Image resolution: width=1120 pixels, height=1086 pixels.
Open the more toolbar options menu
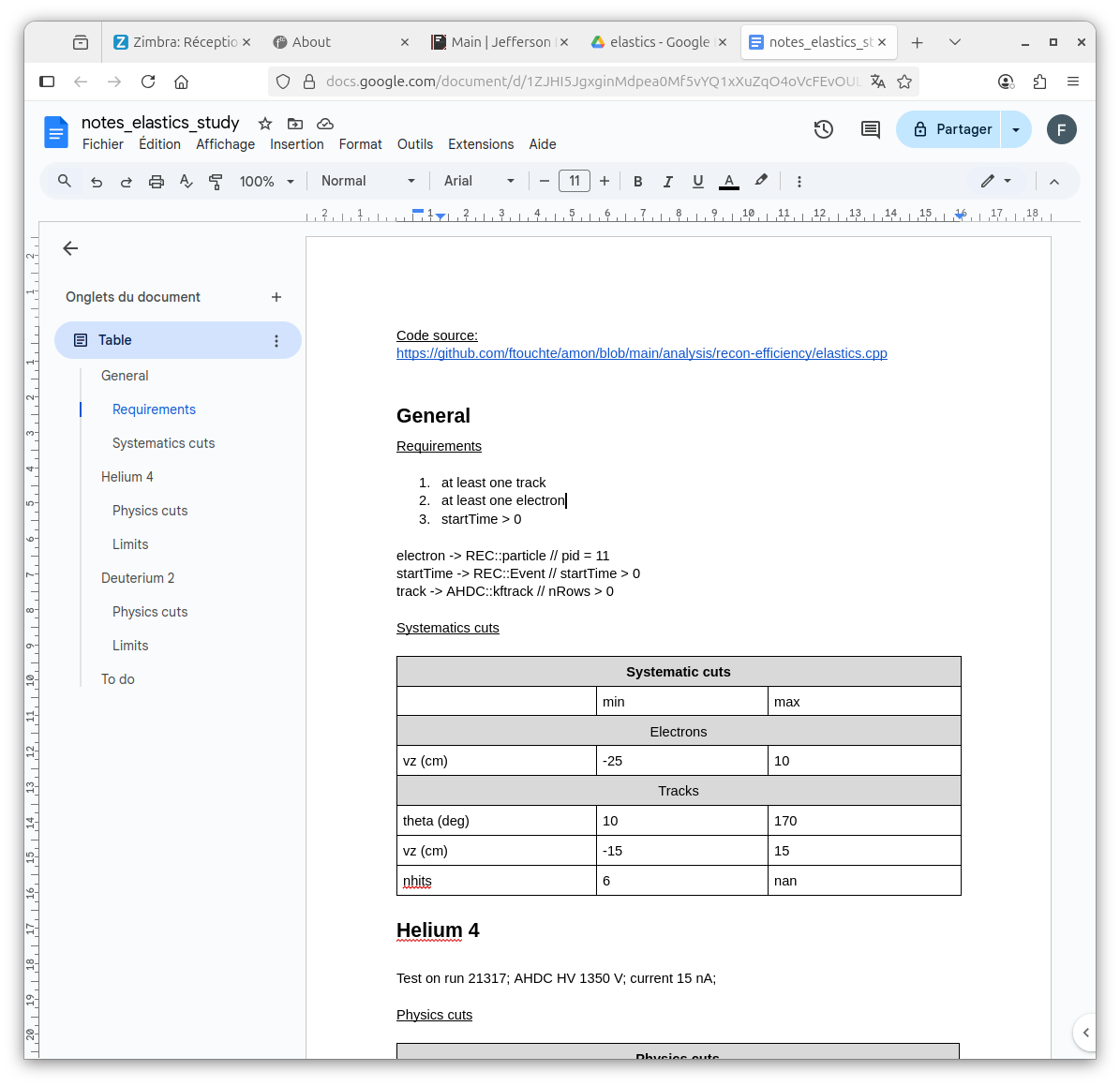pos(799,182)
